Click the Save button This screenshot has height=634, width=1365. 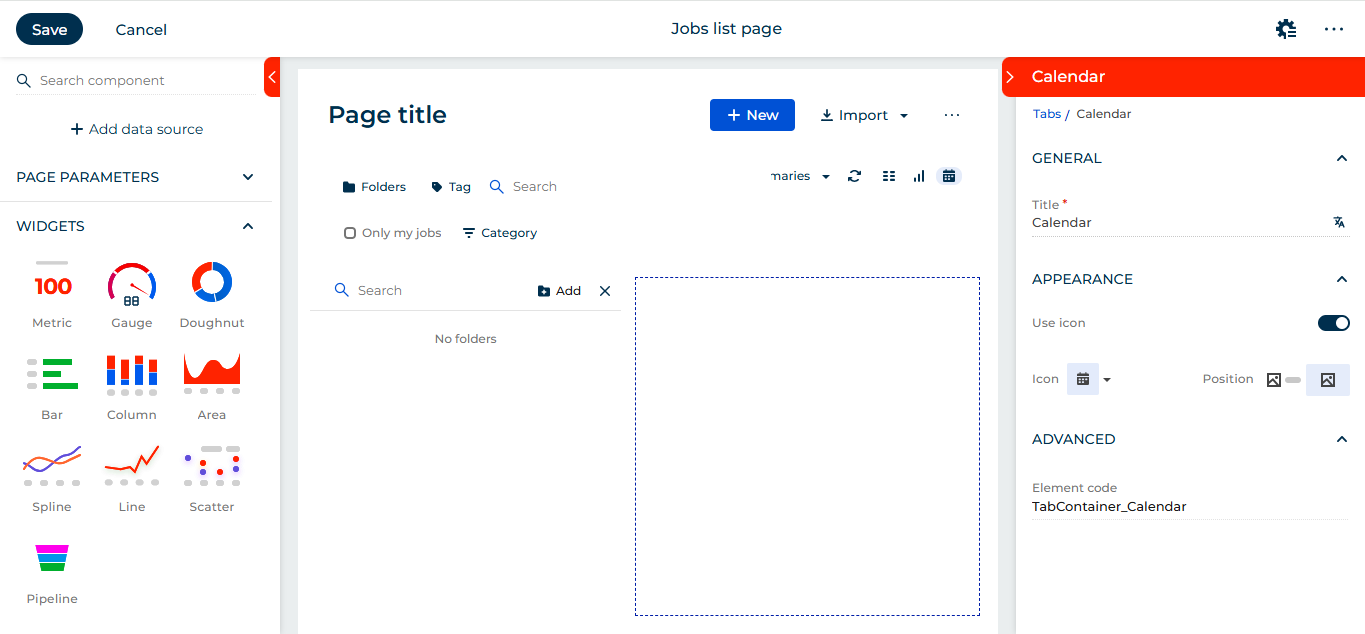[x=49, y=29]
